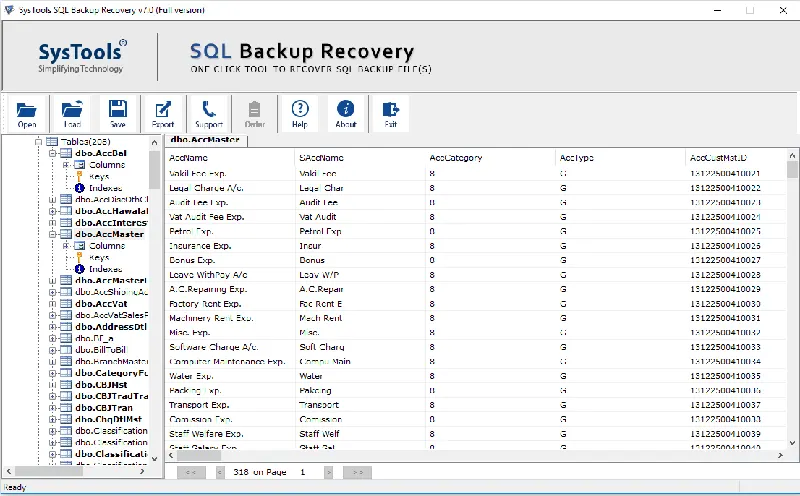Select the dbo.BillToBill table item
Image resolution: width=800 pixels, height=496 pixels.
click(101, 350)
